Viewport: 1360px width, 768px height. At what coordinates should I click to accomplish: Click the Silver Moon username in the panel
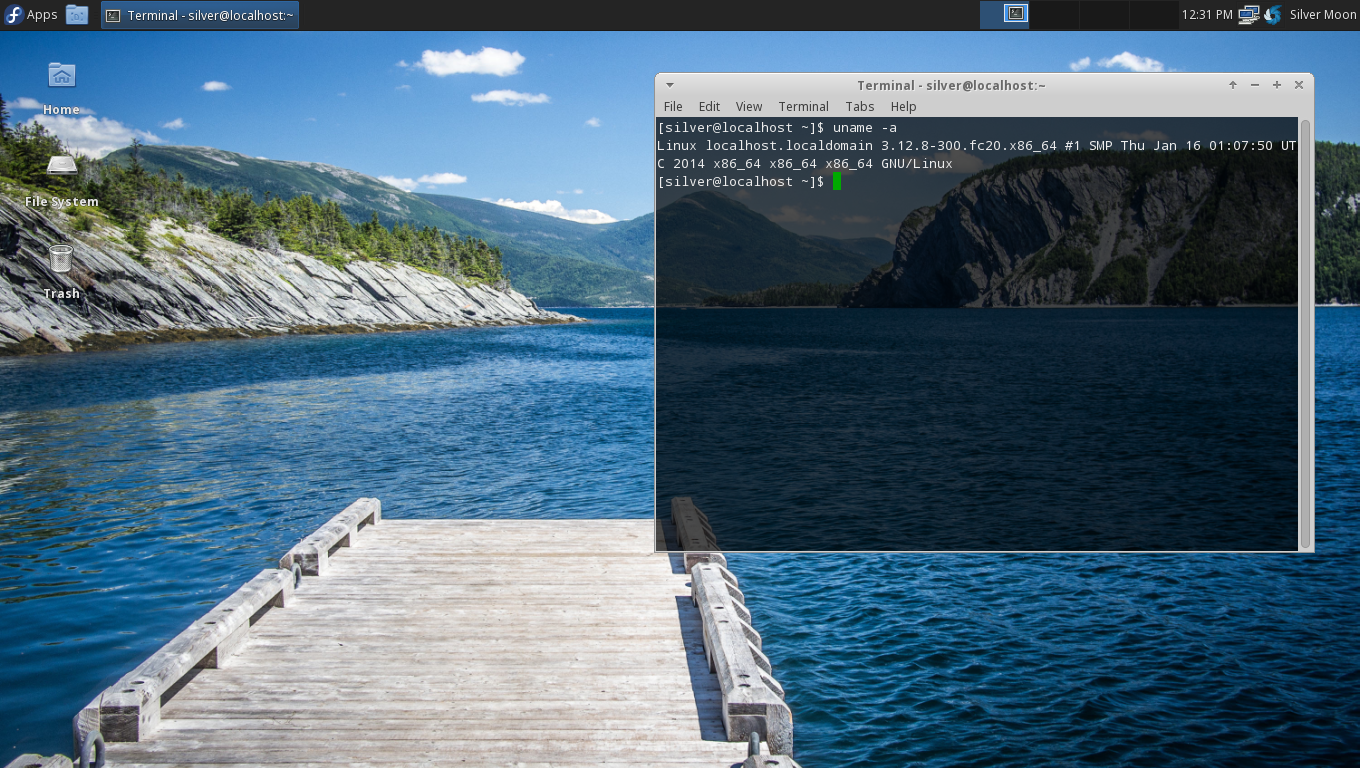click(x=1322, y=14)
